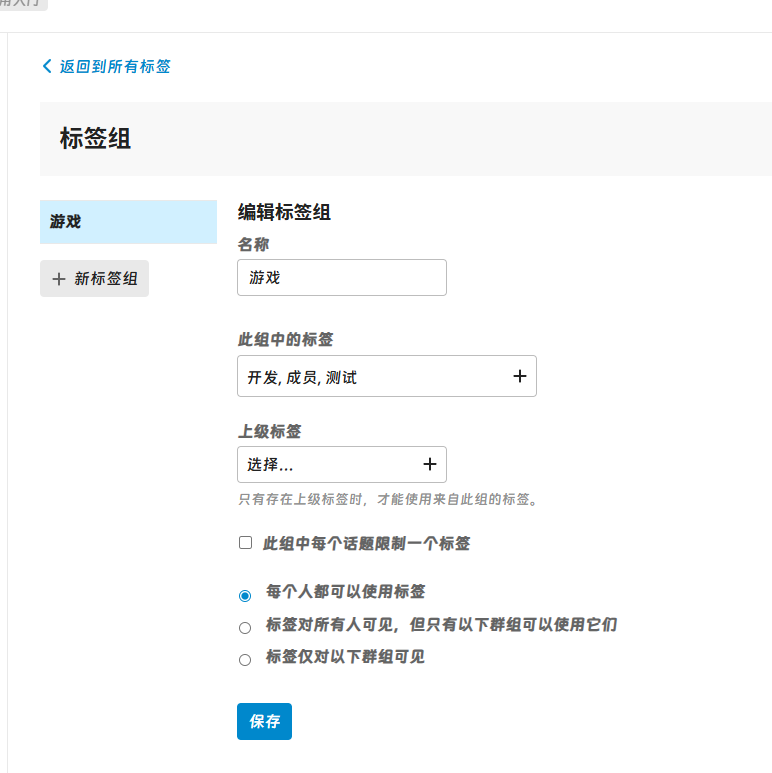Click plus icon in 此组中的标签 selector
The height and width of the screenshot is (773, 772).
(519, 376)
